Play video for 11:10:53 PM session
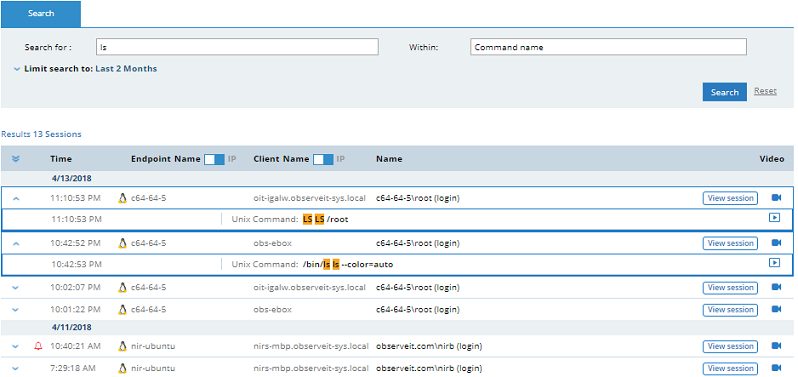The image size is (798, 377). tap(776, 198)
